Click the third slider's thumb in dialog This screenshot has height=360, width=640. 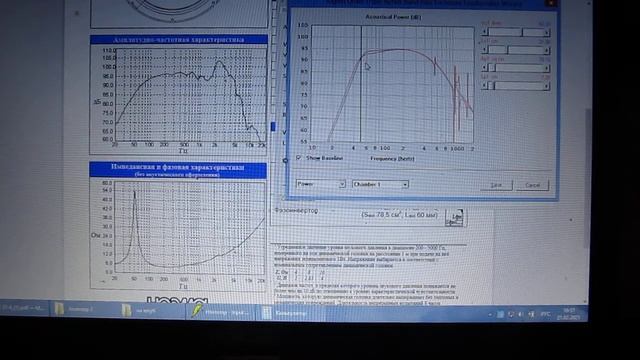(x=492, y=68)
